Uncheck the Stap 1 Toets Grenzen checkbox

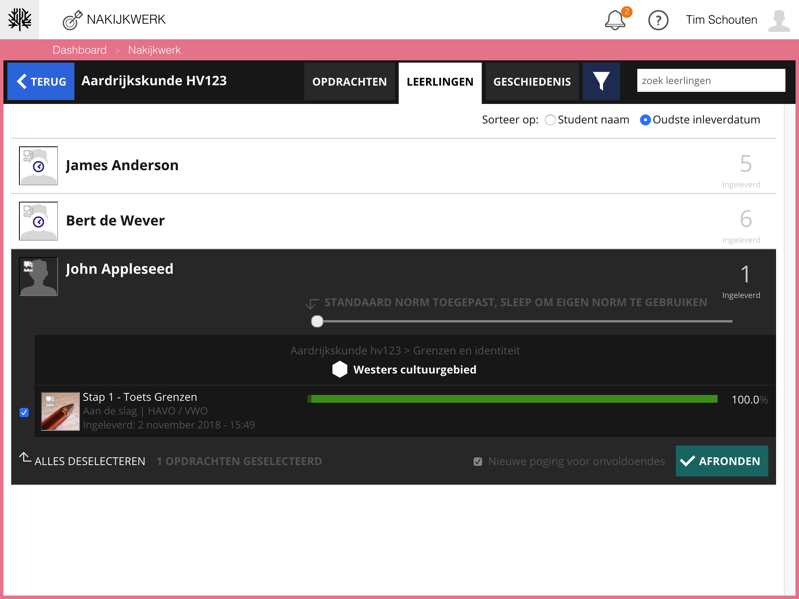(x=24, y=412)
